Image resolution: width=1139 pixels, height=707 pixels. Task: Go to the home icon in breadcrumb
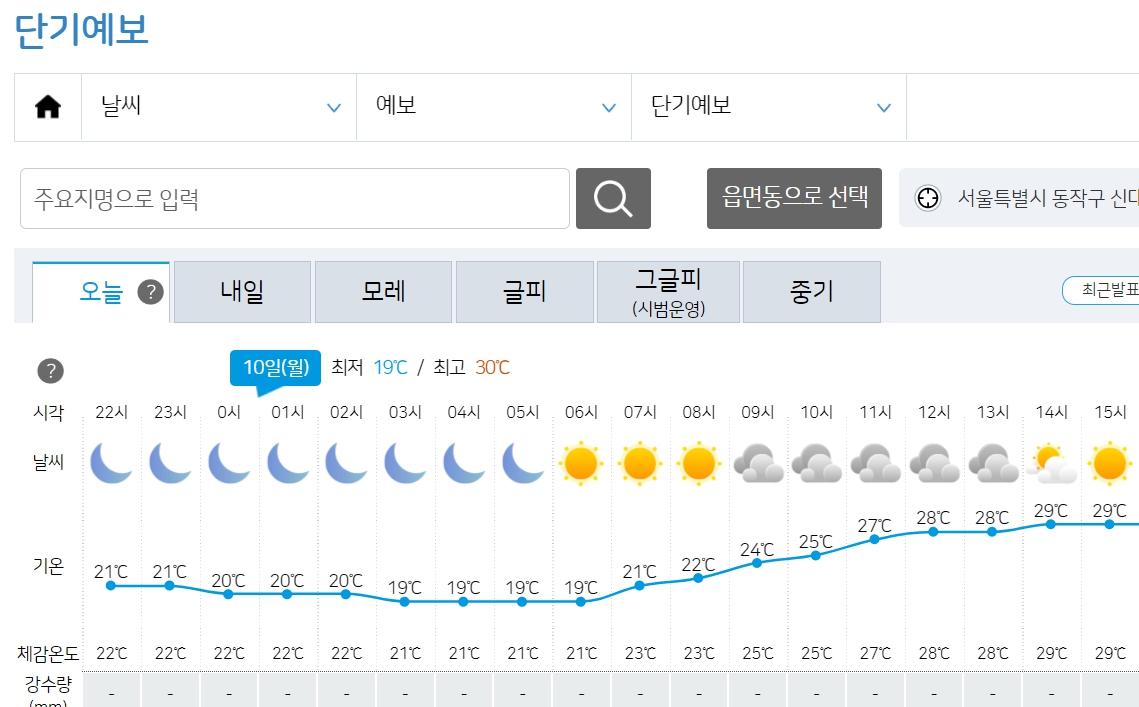click(x=48, y=107)
